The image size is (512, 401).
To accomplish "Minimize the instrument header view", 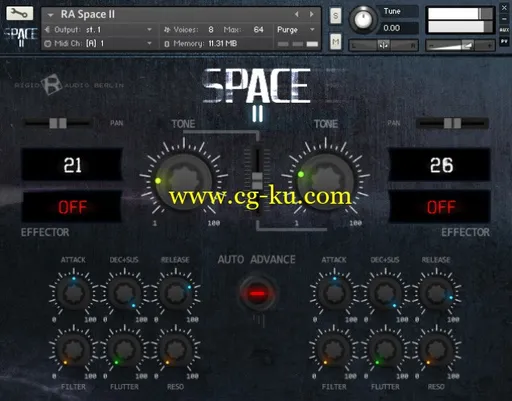I will point(504,19).
